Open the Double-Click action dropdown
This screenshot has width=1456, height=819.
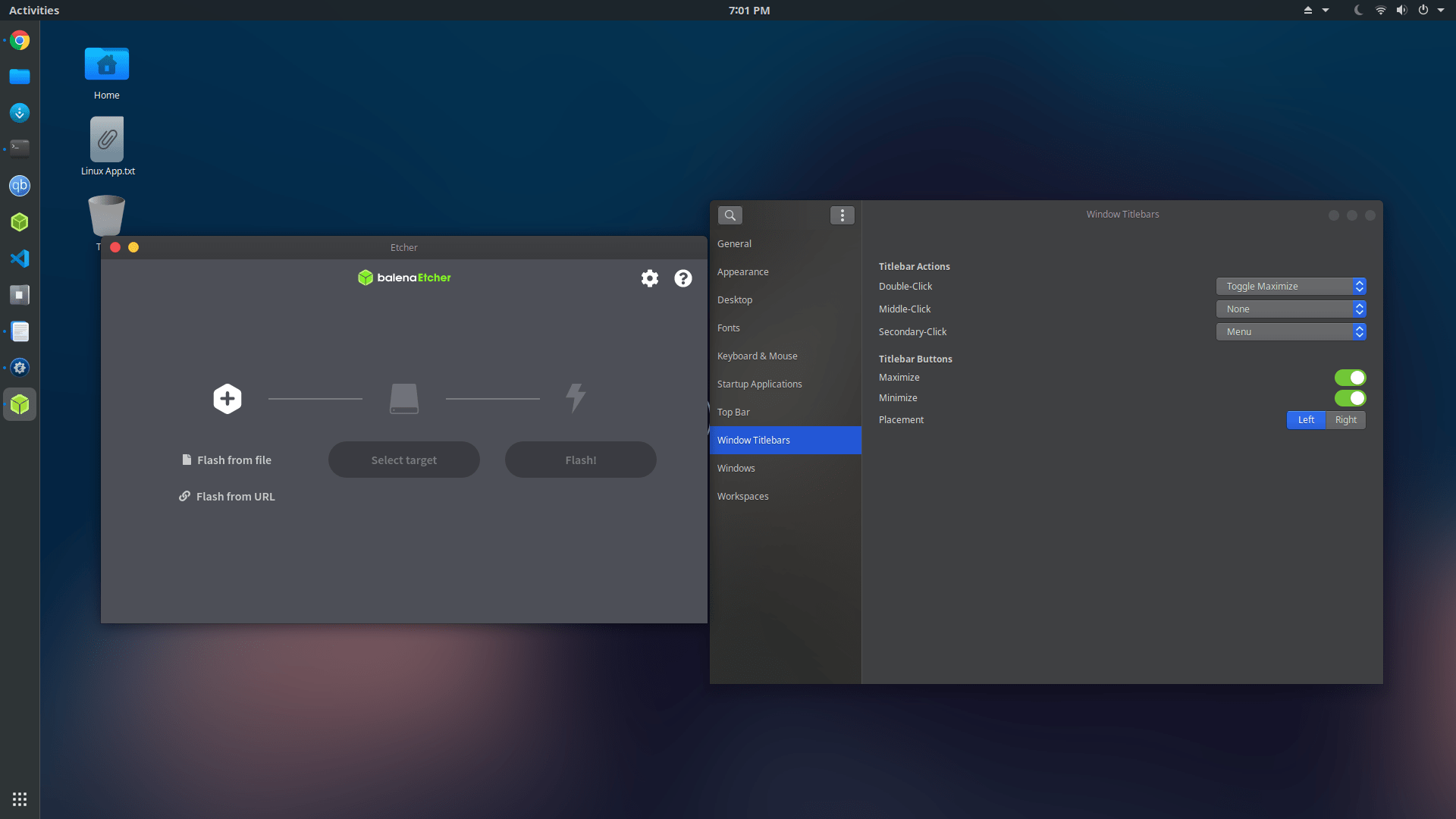tap(1291, 287)
